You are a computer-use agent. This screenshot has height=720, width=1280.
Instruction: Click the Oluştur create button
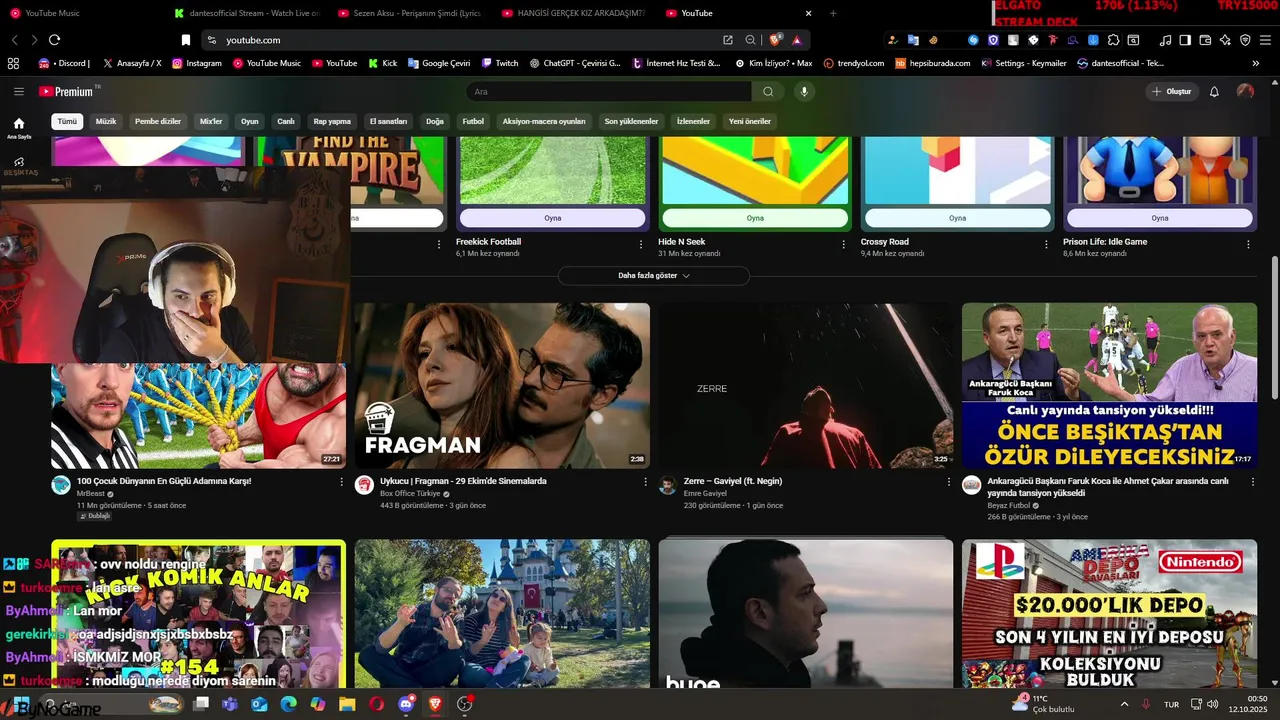pos(1171,91)
